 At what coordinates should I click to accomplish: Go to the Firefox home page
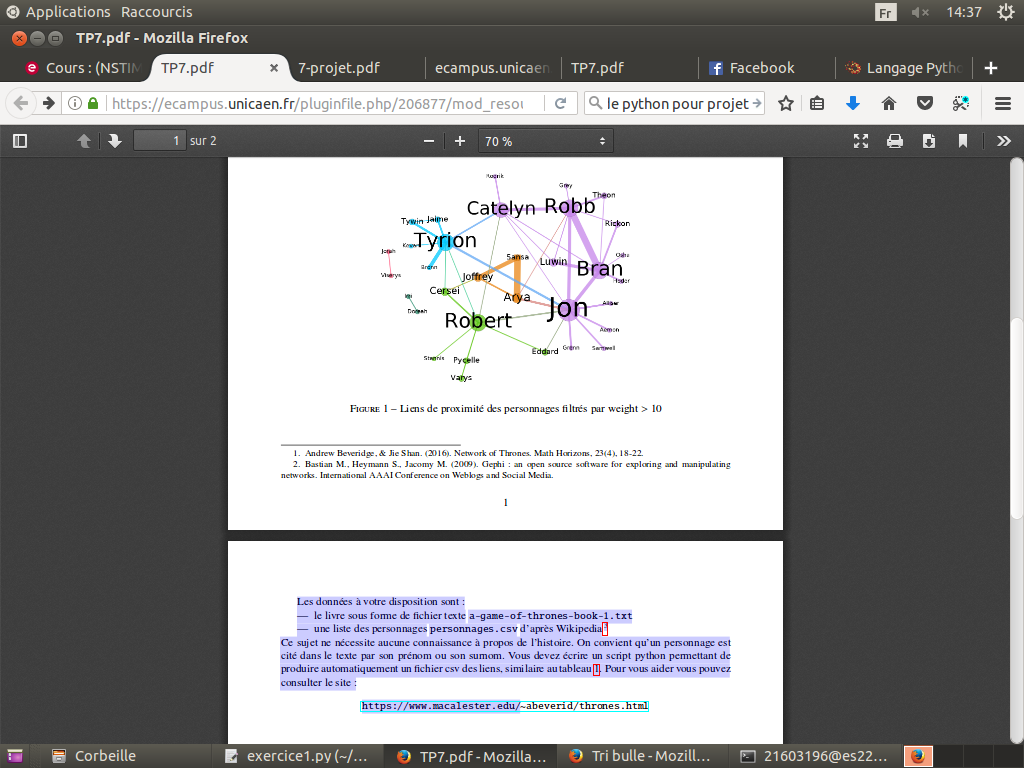click(x=888, y=102)
